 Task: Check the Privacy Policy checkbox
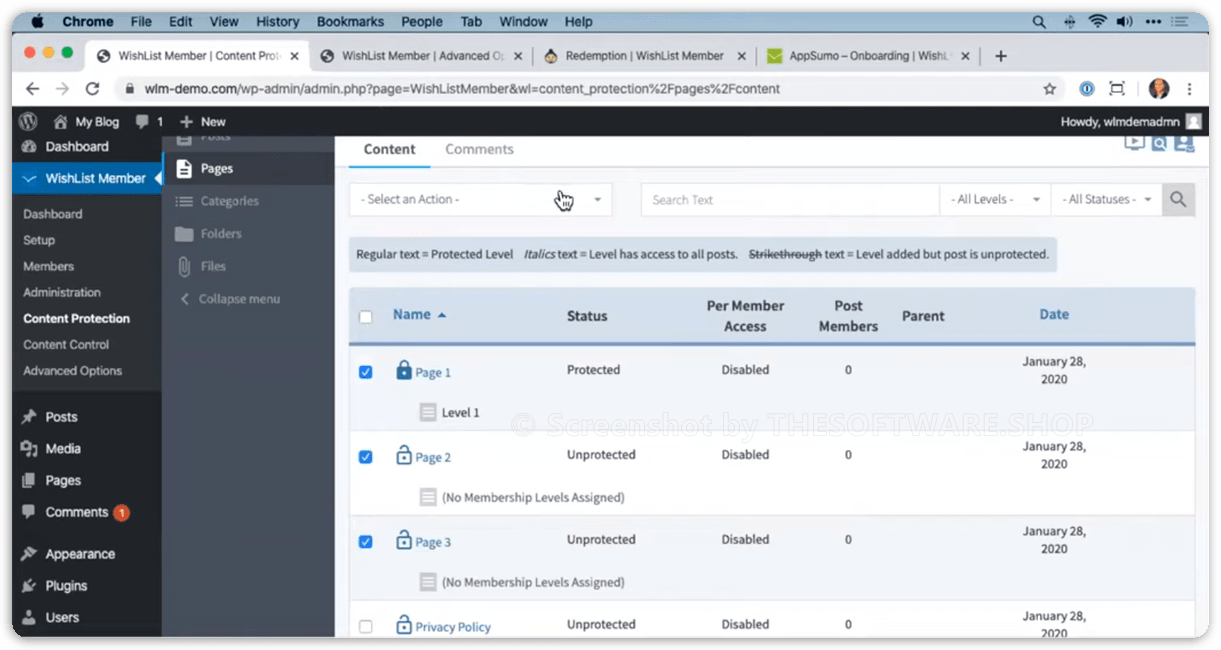(x=366, y=627)
